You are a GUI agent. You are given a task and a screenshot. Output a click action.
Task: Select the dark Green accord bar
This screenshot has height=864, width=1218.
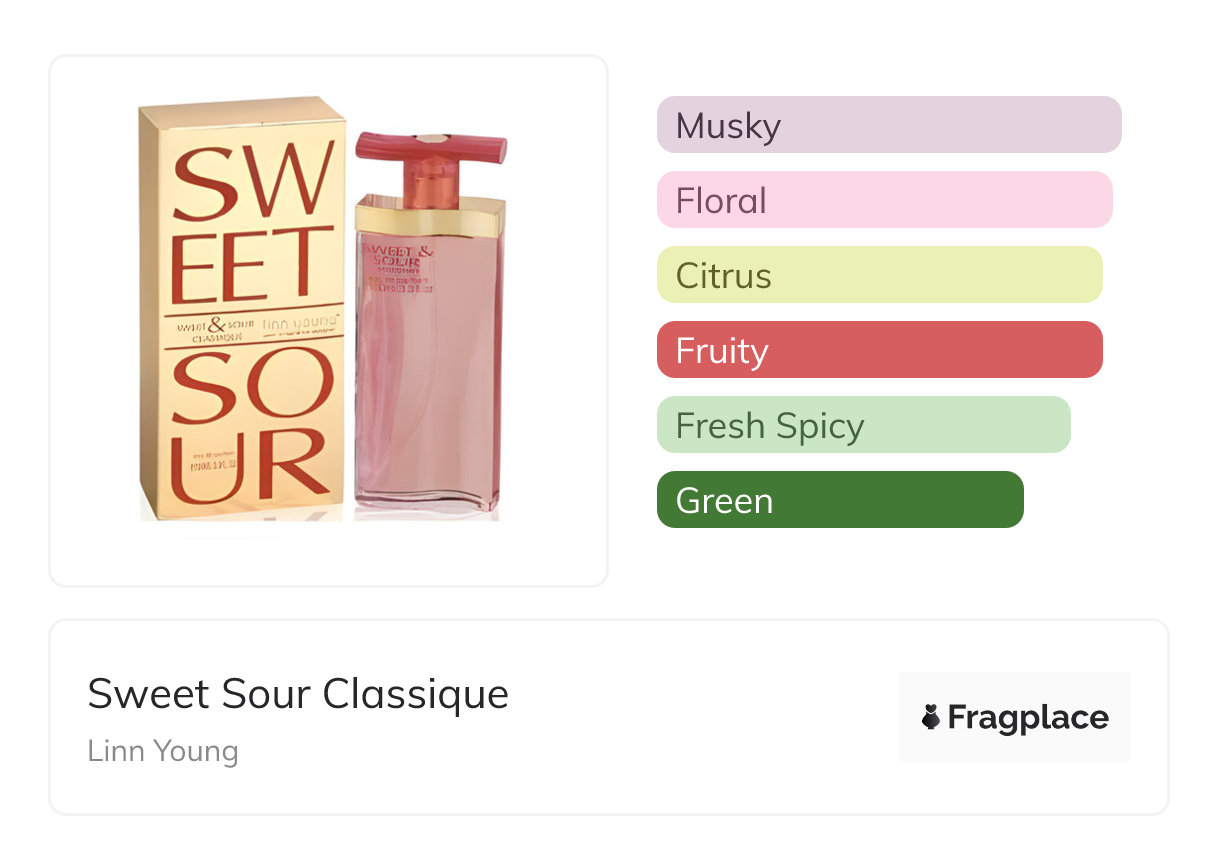[840, 500]
